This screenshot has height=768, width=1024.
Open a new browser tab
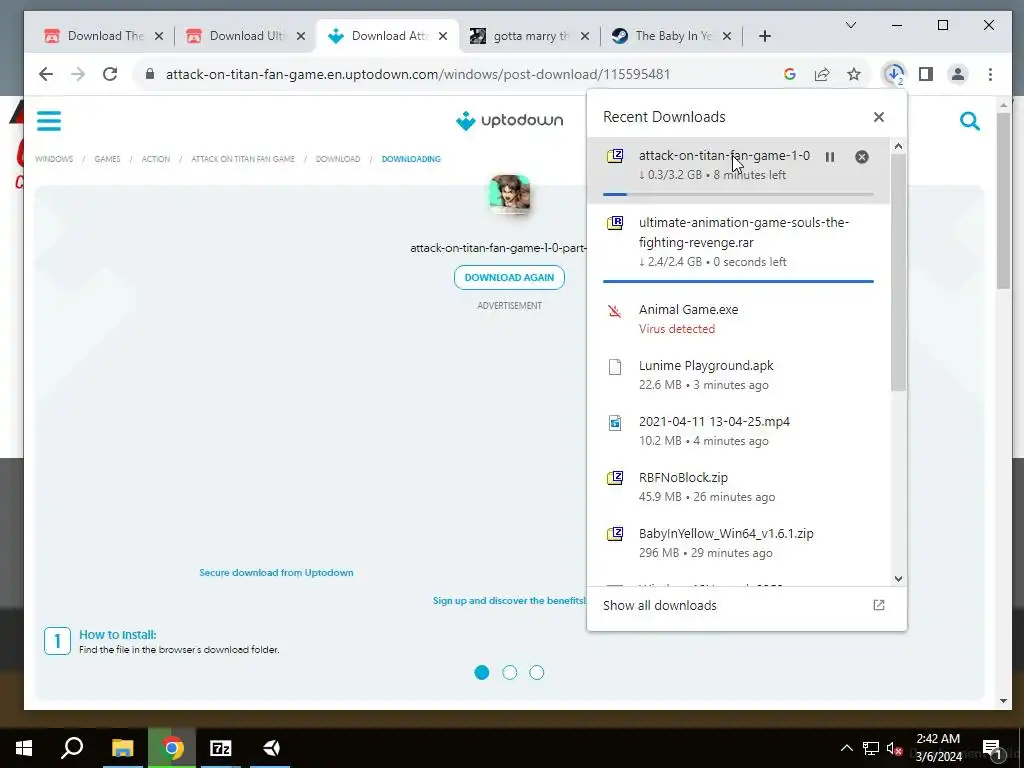[x=765, y=36]
